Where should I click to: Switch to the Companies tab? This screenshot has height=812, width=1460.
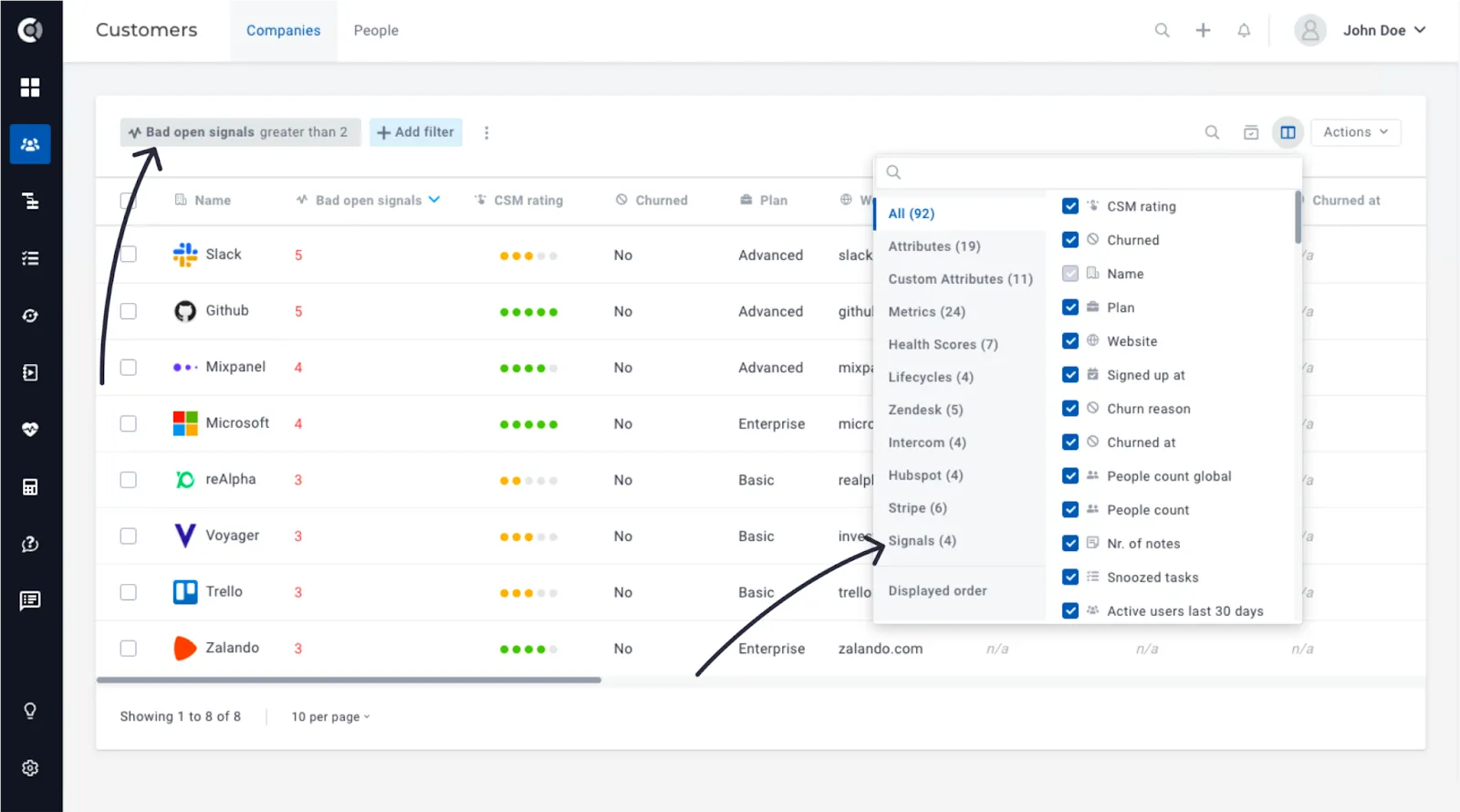point(283,30)
